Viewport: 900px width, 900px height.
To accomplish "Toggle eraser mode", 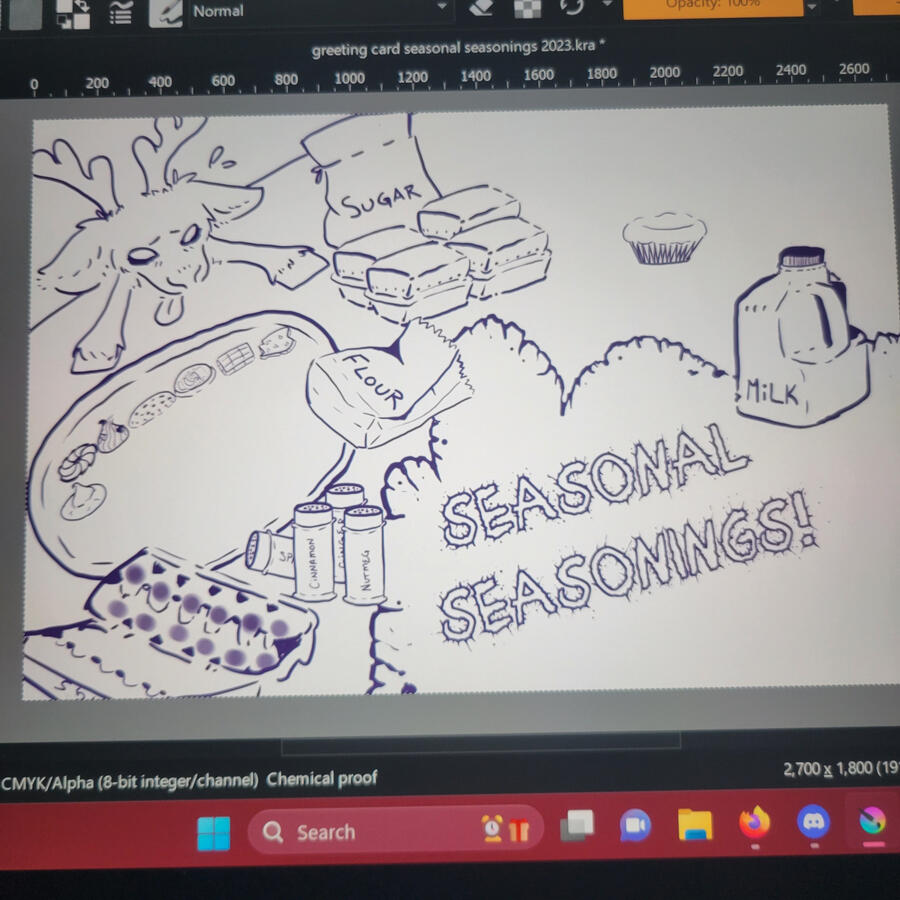I will coord(481,8).
